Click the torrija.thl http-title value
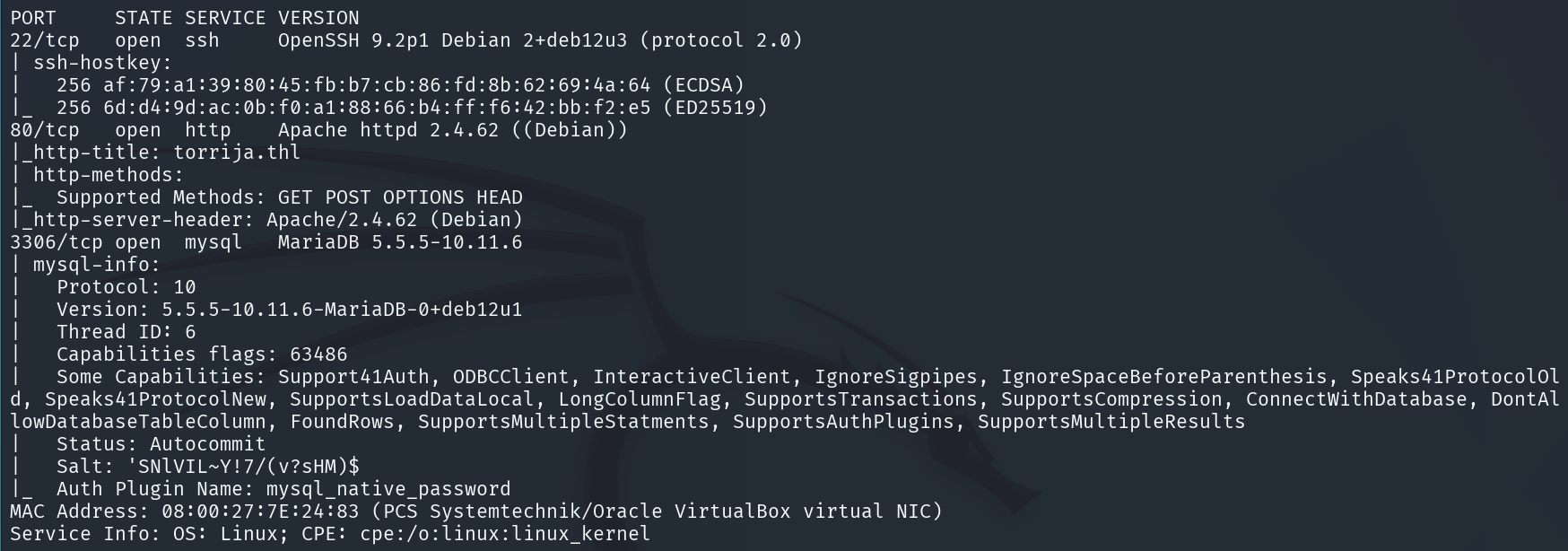The height and width of the screenshot is (551, 1568). point(237,153)
